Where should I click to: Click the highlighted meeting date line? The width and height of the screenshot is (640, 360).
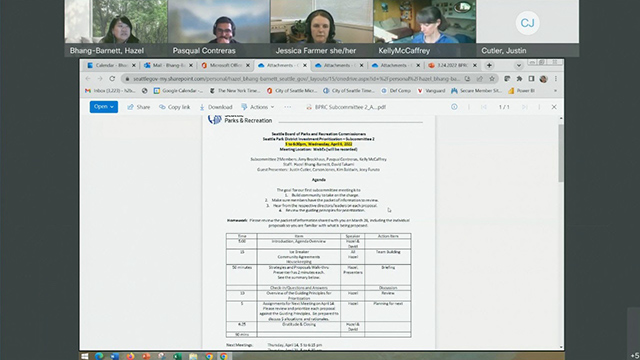click(319, 144)
